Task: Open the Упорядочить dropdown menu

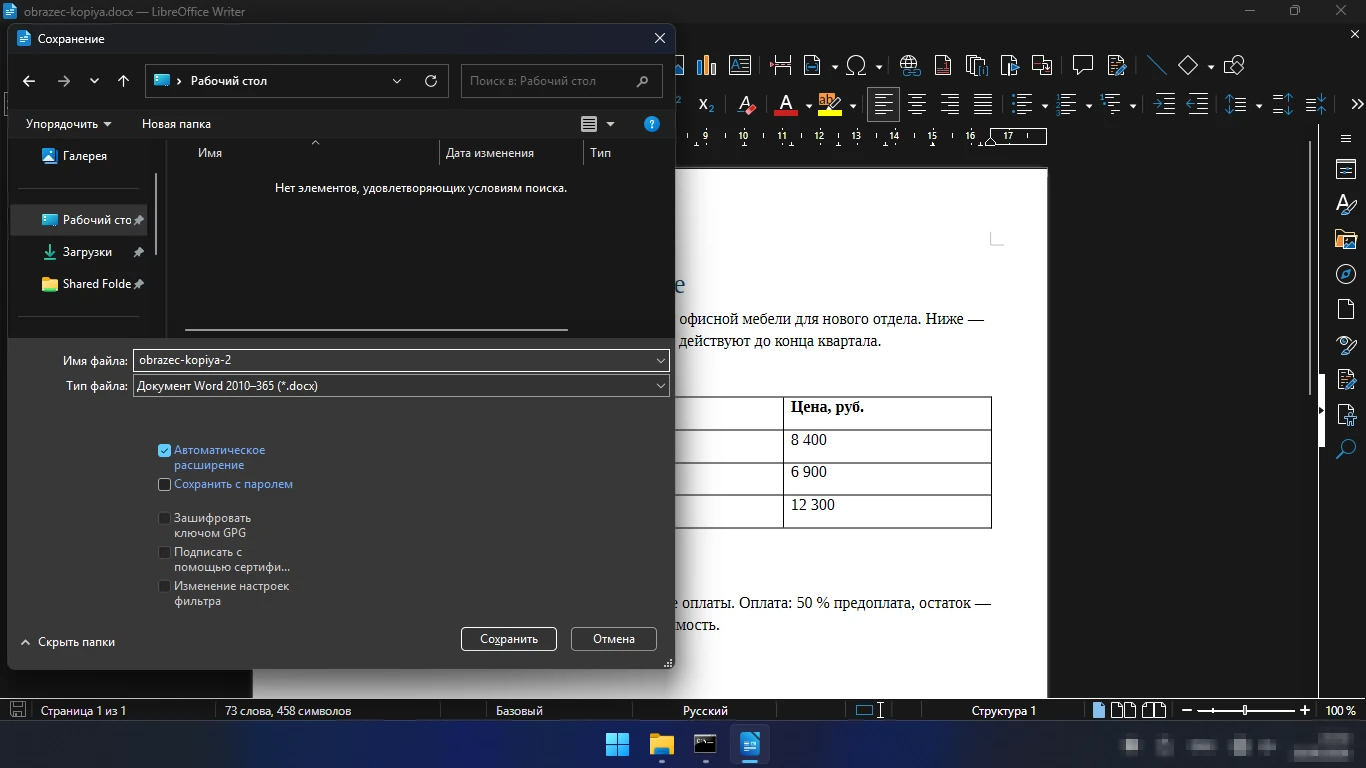Action: point(68,124)
